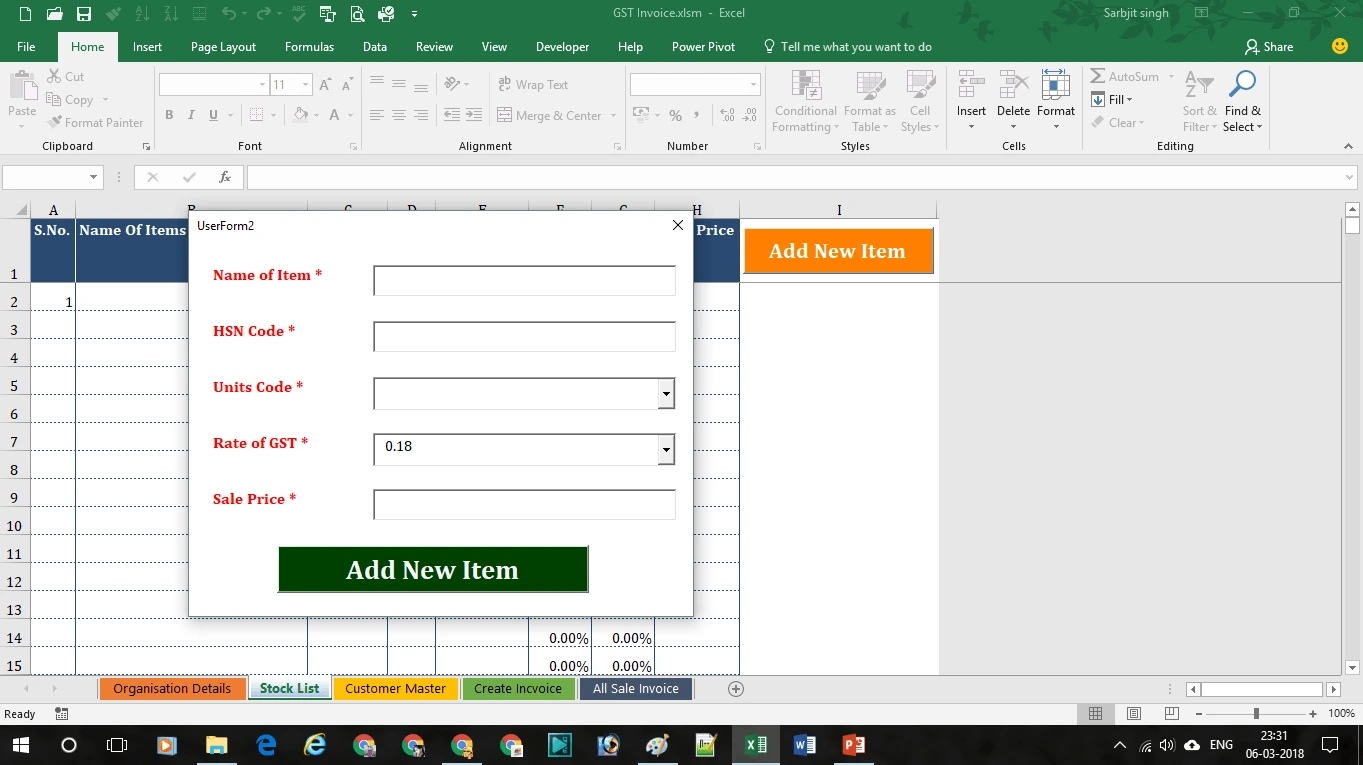This screenshot has height=765, width=1363.
Task: Click the Format Painter brush icon
Action: [x=55, y=123]
